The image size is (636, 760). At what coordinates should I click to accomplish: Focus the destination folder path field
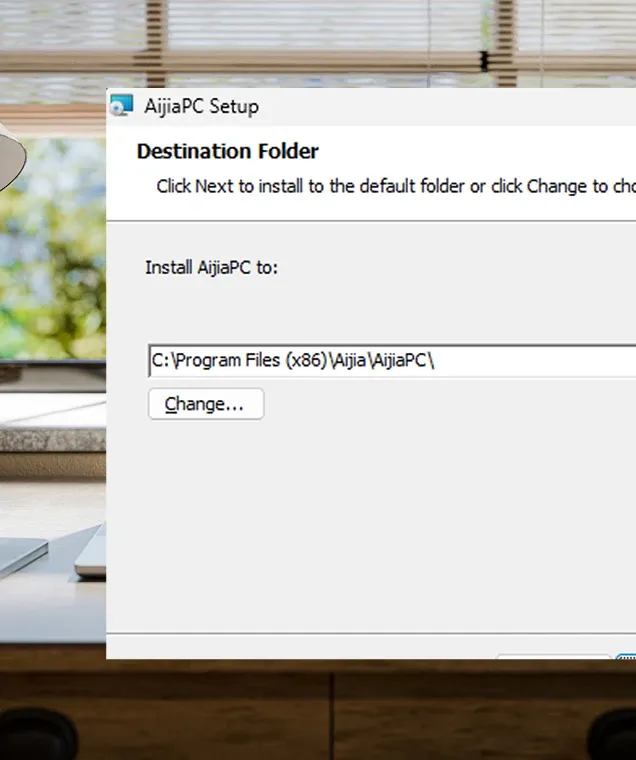(x=392, y=361)
